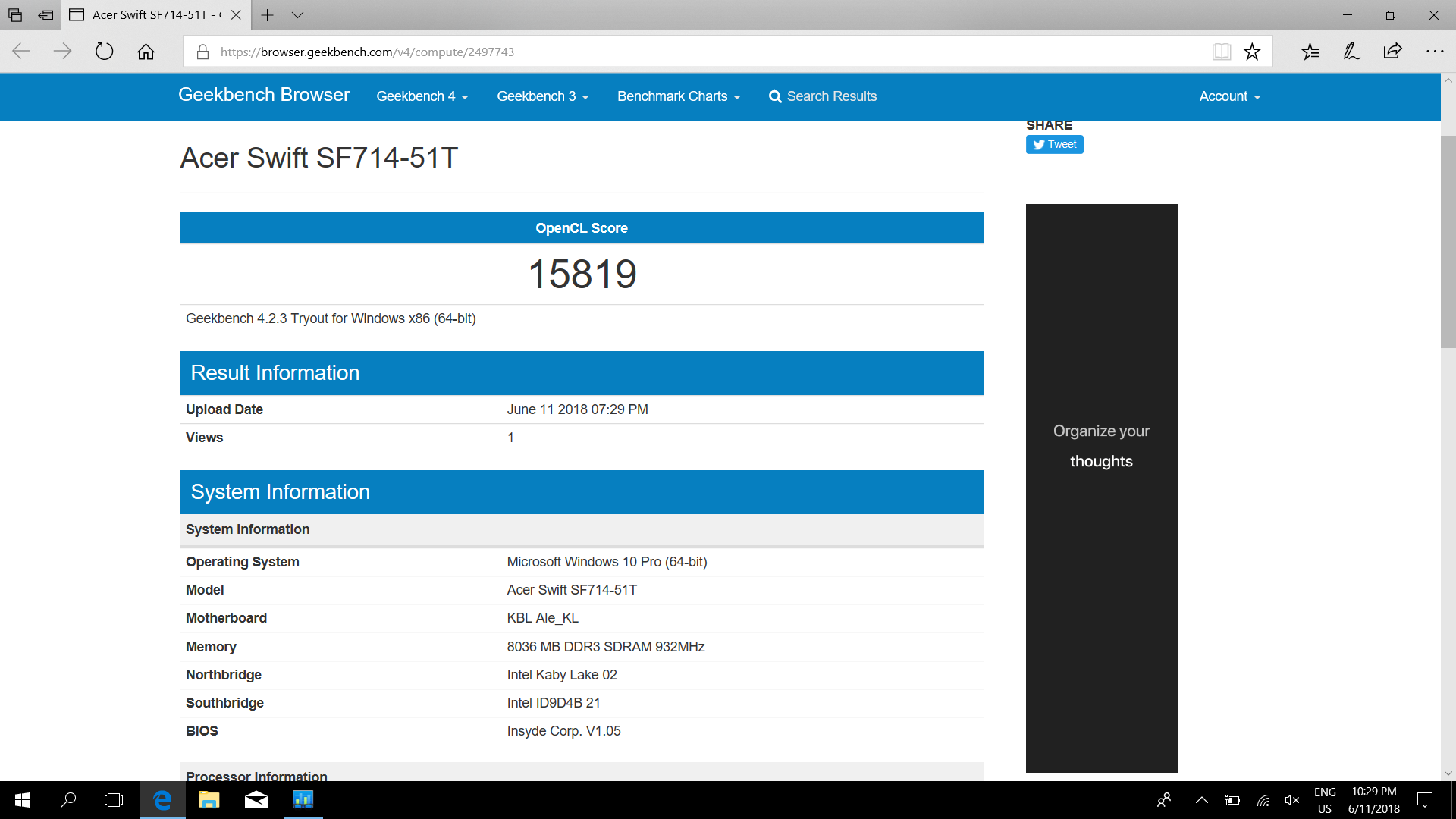Select the KBL Ale_KL motherboard value
The height and width of the screenshot is (819, 1456).
(x=542, y=618)
